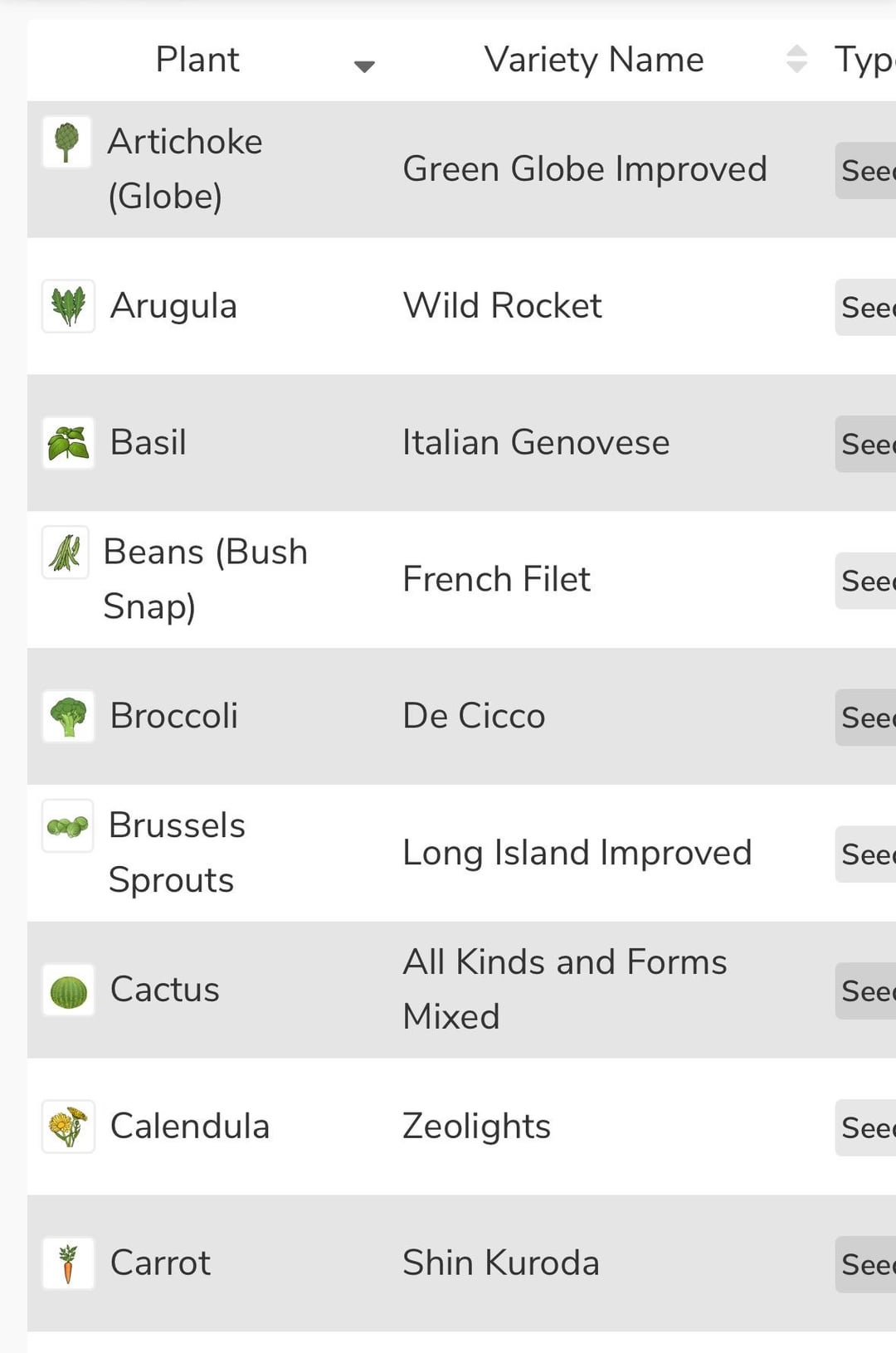Select the Shin Kuroda carrot row
The width and height of the screenshot is (896, 1353).
[500, 1263]
